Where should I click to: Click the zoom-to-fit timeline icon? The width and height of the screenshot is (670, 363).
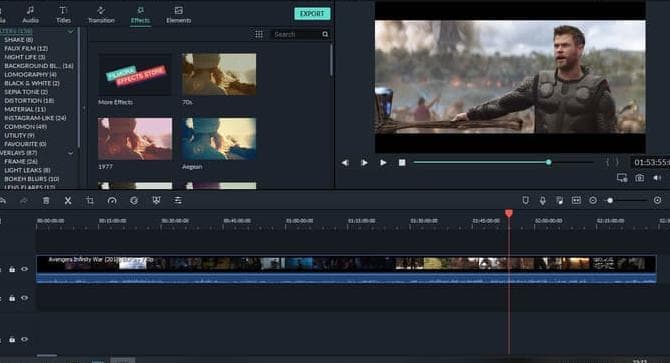(x=576, y=200)
